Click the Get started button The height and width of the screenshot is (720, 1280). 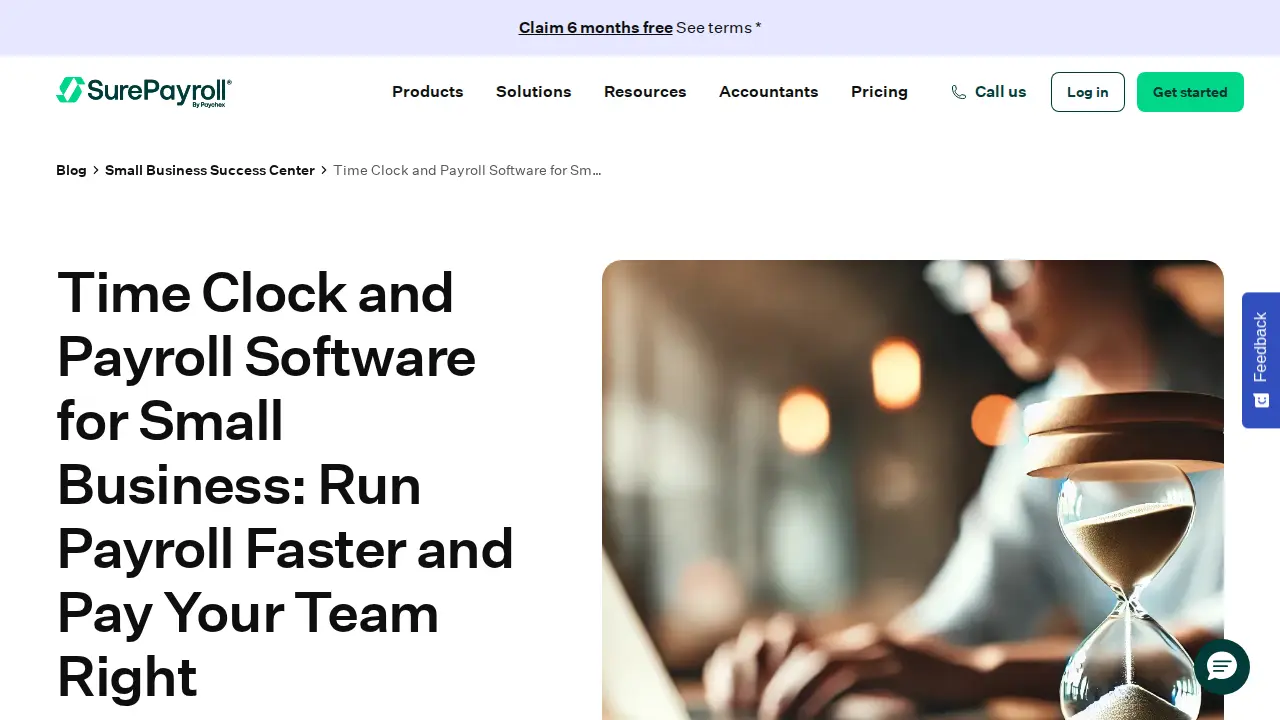1190,92
